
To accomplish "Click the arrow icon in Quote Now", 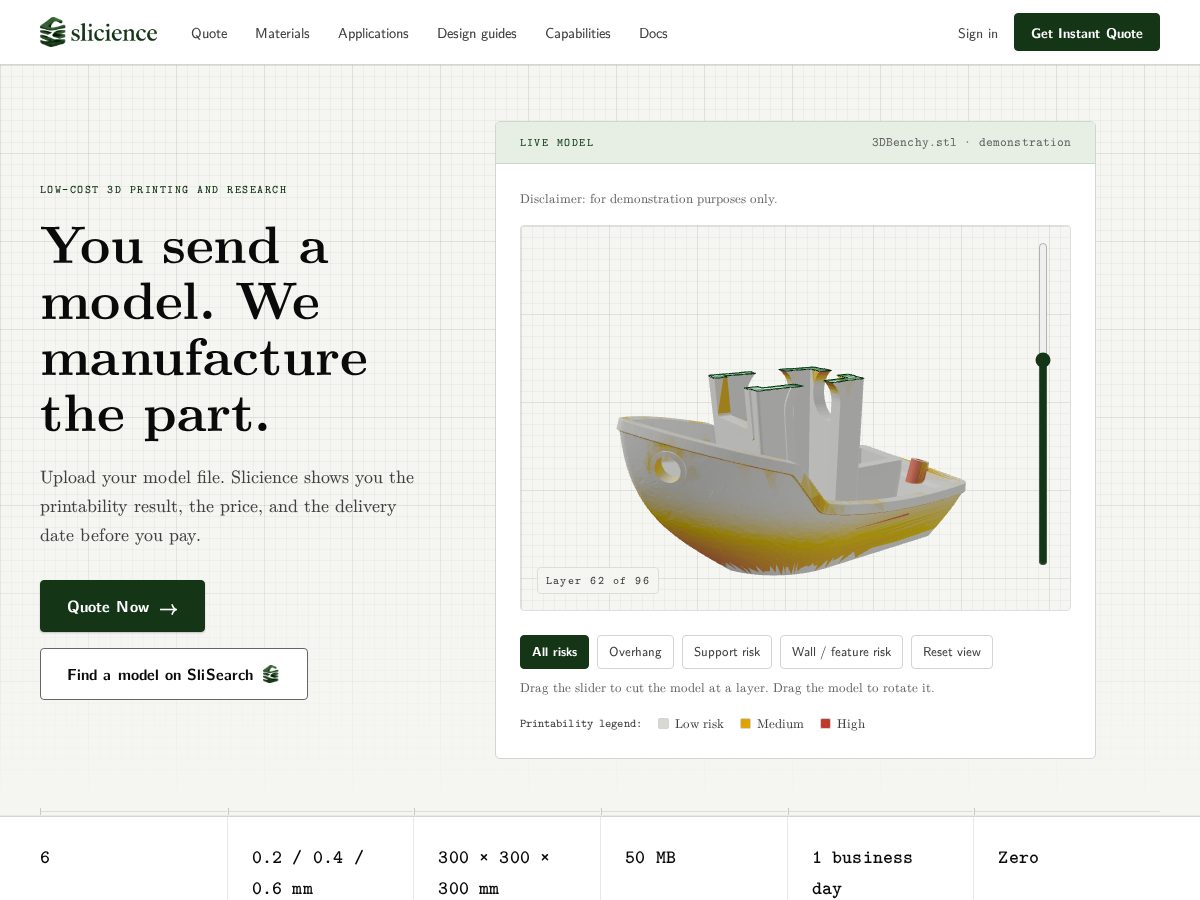I will coord(168,608).
